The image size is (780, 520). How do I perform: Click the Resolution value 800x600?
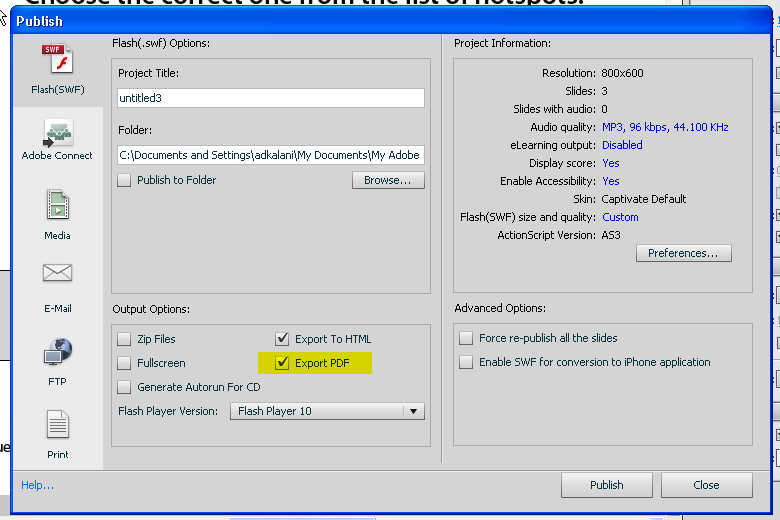point(622,73)
